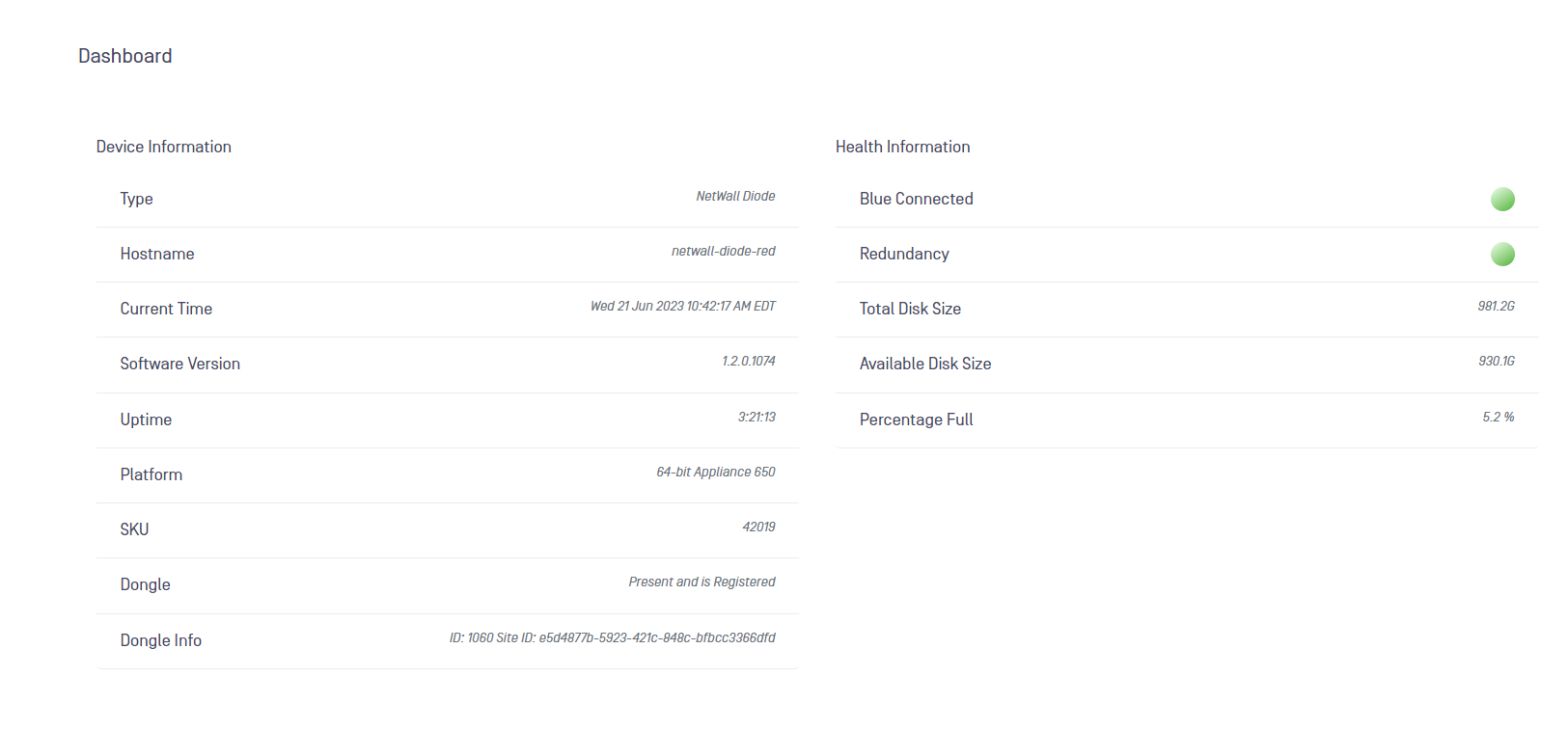The width and height of the screenshot is (1568, 731).
Task: Click the Blue Connected row label
Action: (917, 199)
